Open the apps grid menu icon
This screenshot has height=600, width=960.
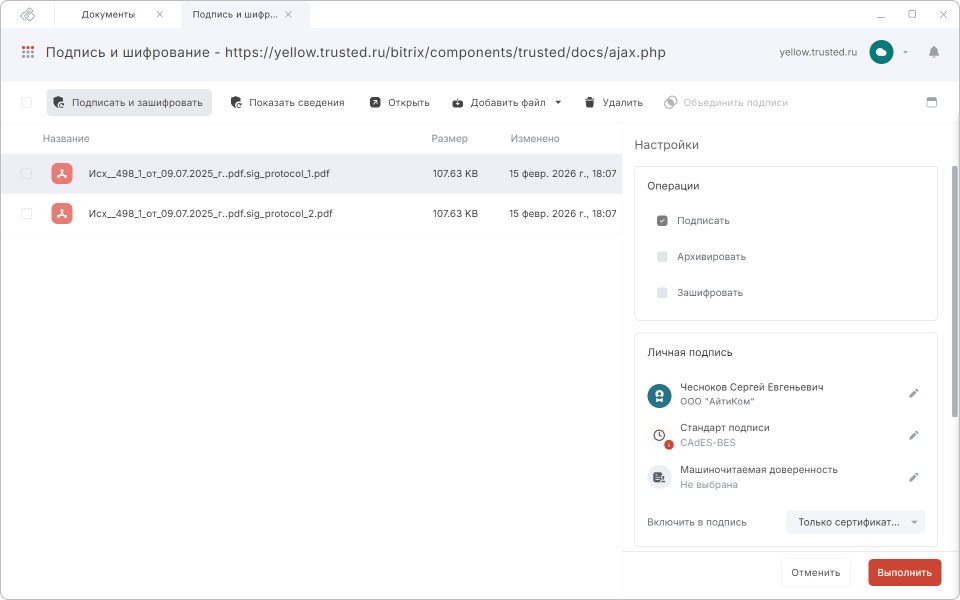(28, 52)
